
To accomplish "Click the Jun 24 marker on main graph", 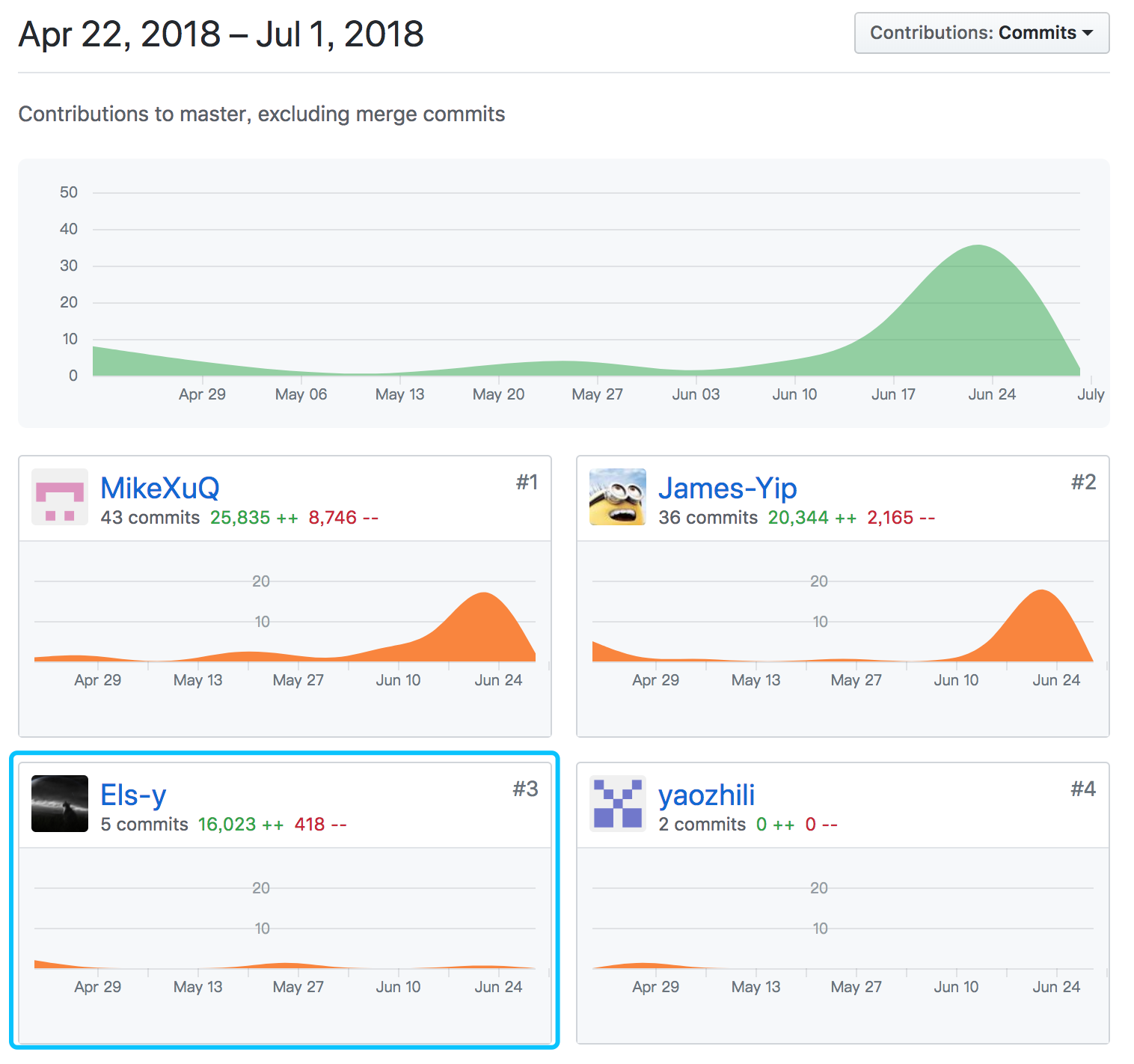I will [992, 394].
